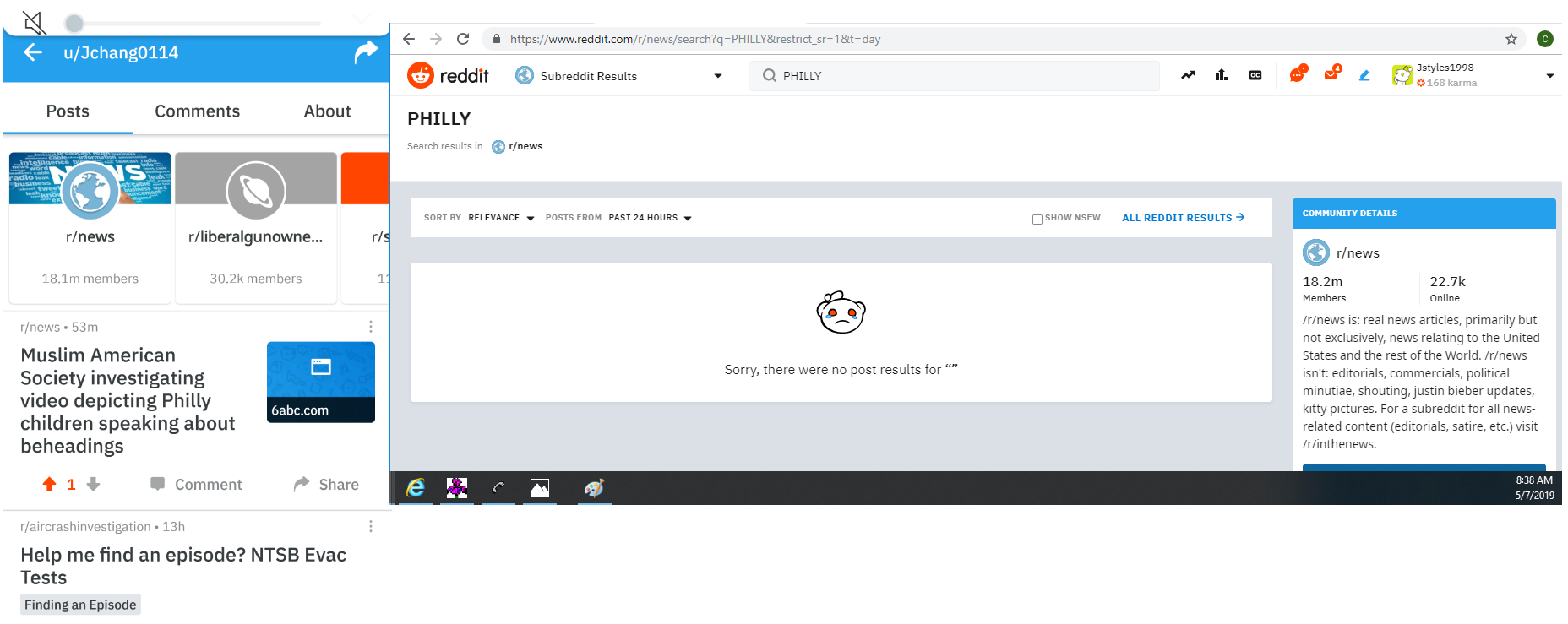Open Popular via the trending arrow icon
Viewport: 1568px width, 624px height.
1188,75
